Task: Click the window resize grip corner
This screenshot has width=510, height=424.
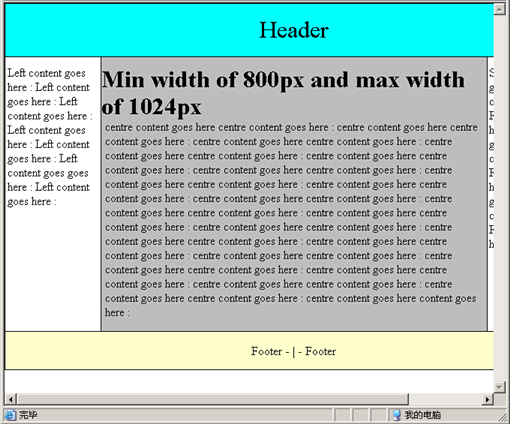Action: coord(502,416)
